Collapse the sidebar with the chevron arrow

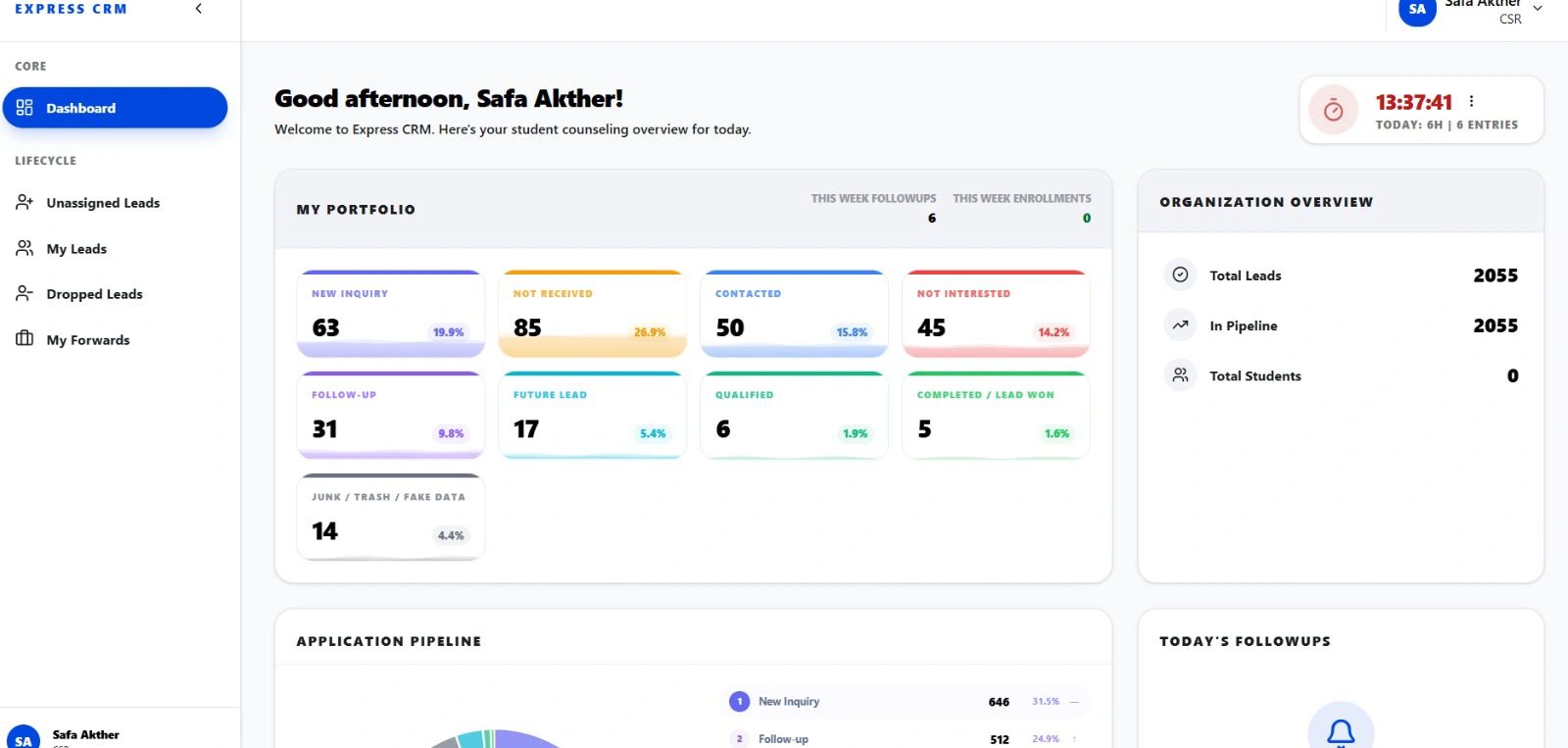(x=198, y=9)
